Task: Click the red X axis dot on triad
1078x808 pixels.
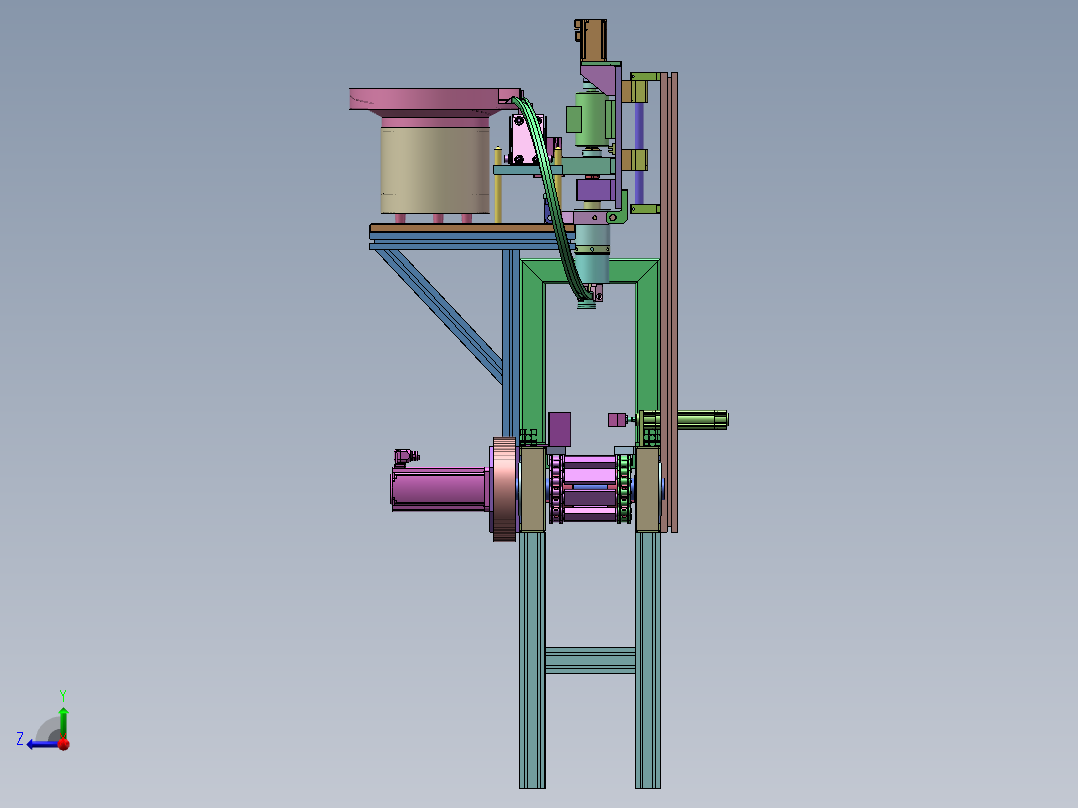Action: [x=64, y=744]
